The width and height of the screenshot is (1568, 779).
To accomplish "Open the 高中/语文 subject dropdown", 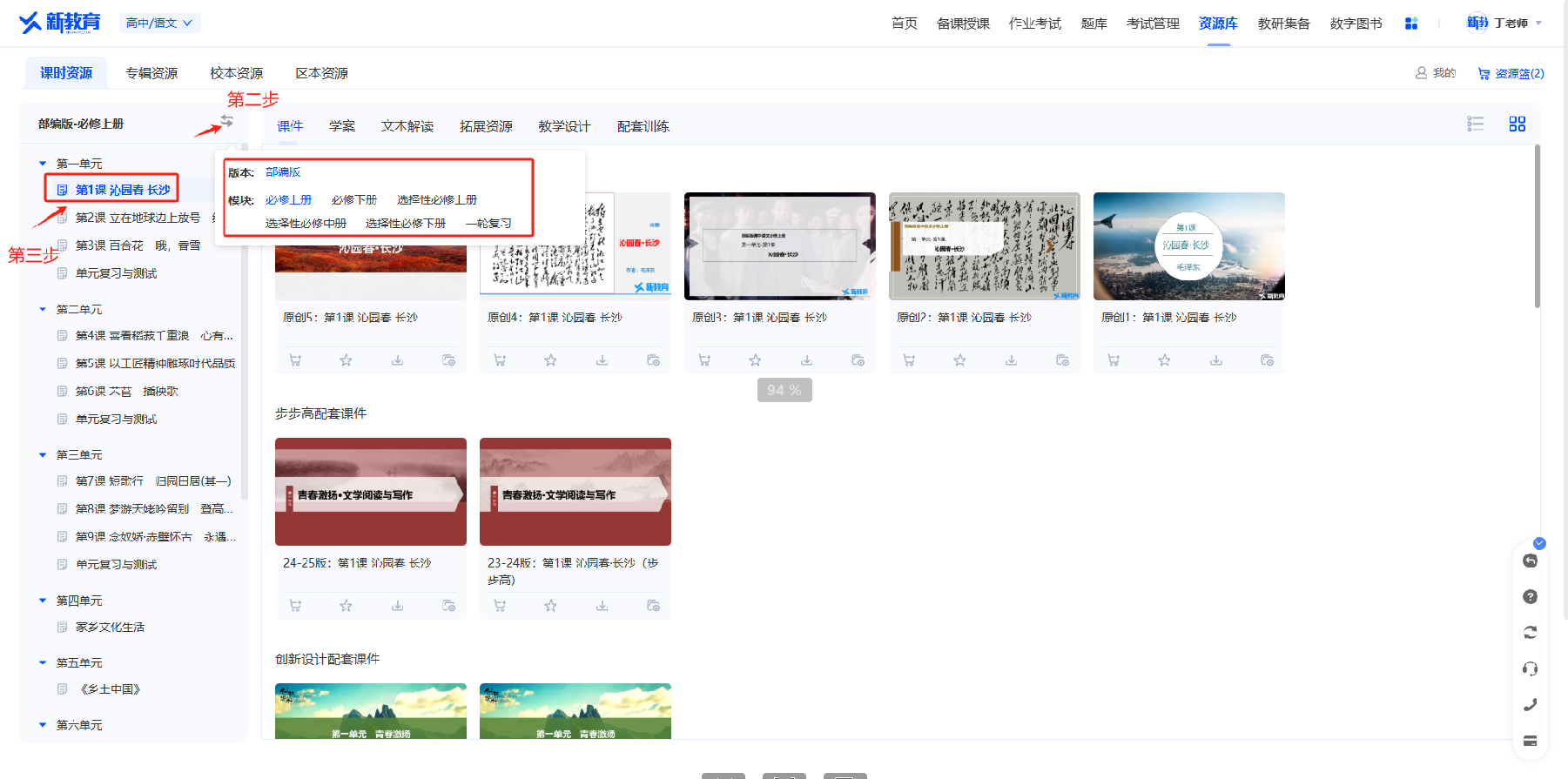I will [x=159, y=23].
